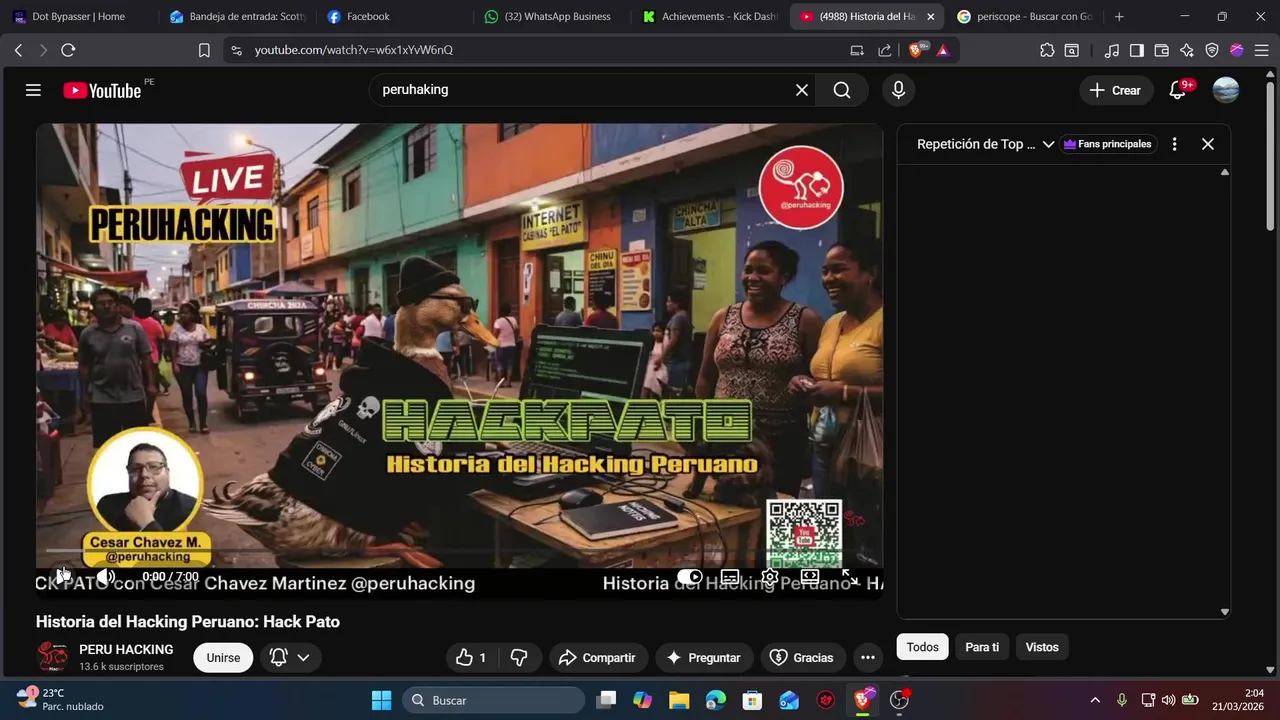The height and width of the screenshot is (720, 1280).
Task: Mute the video volume
Action: (x=105, y=577)
